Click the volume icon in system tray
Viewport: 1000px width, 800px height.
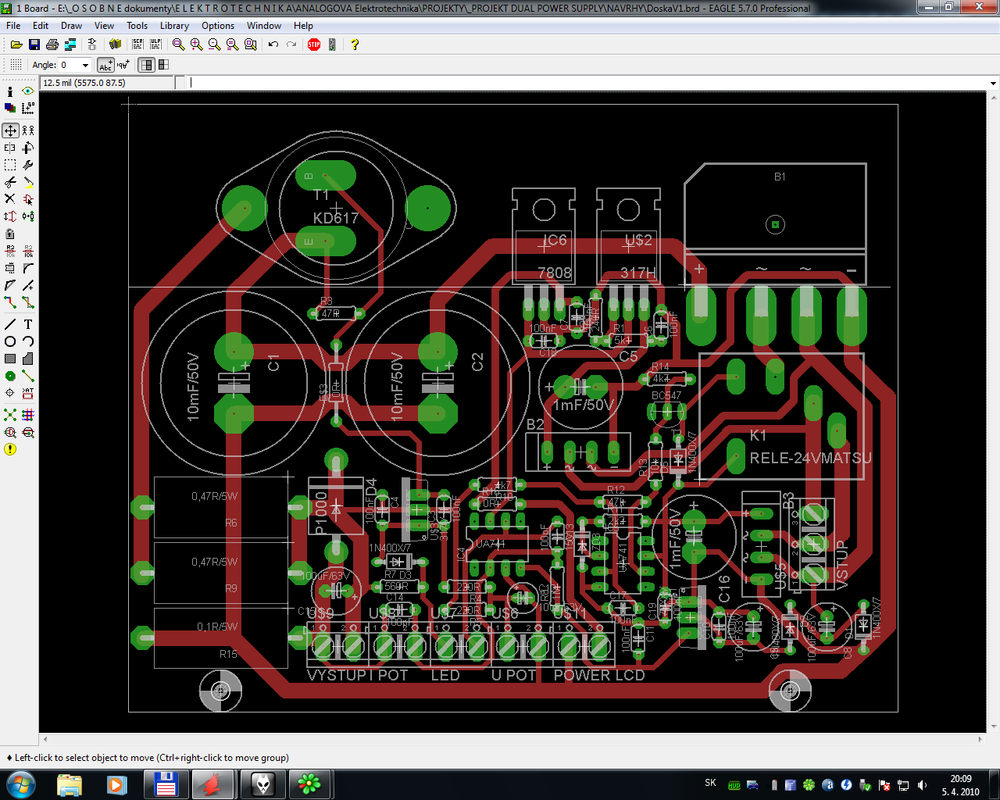pos(922,785)
